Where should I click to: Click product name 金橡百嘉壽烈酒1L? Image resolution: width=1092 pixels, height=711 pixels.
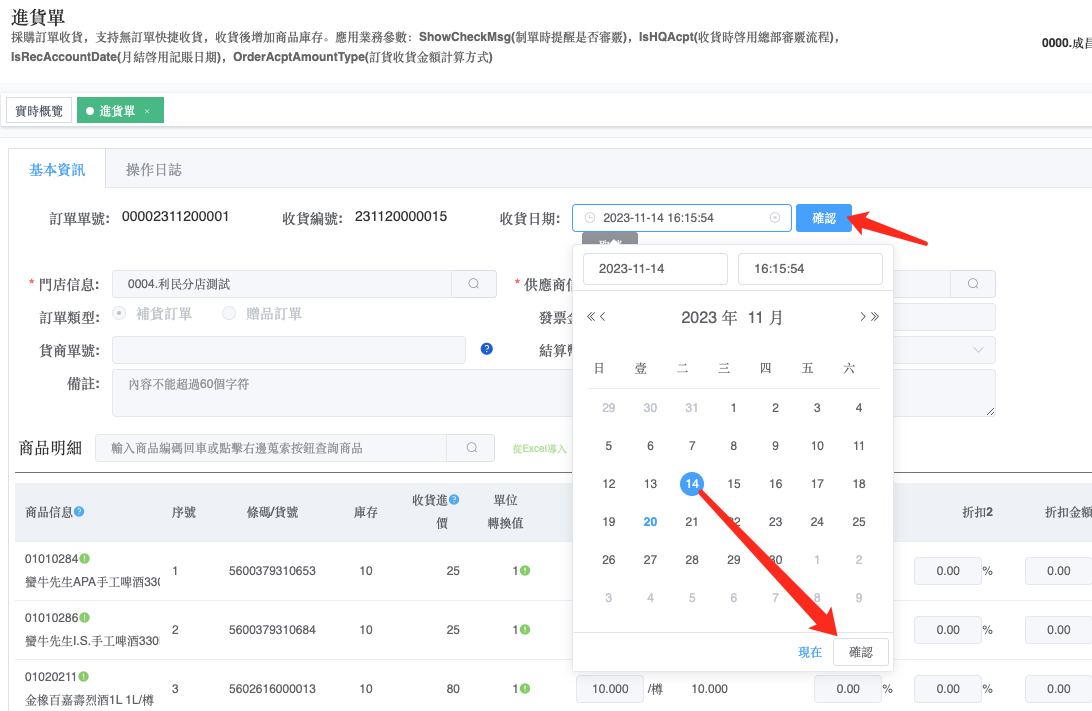pyautogui.click(x=89, y=700)
